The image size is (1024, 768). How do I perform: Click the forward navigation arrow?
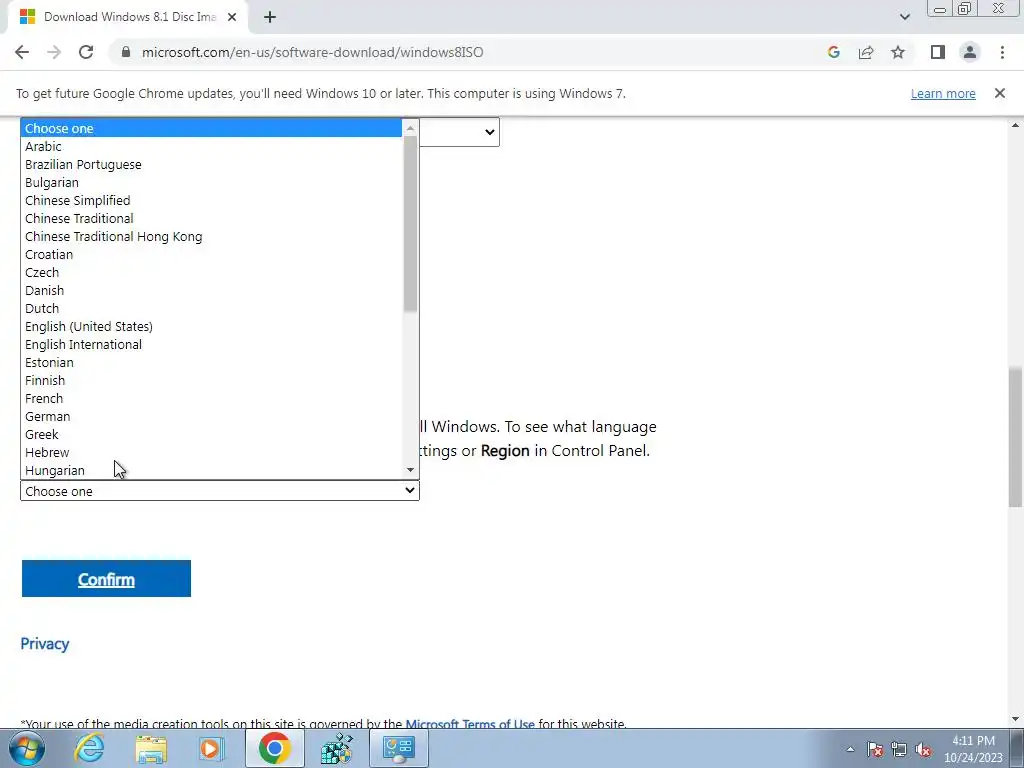pyautogui.click(x=54, y=52)
